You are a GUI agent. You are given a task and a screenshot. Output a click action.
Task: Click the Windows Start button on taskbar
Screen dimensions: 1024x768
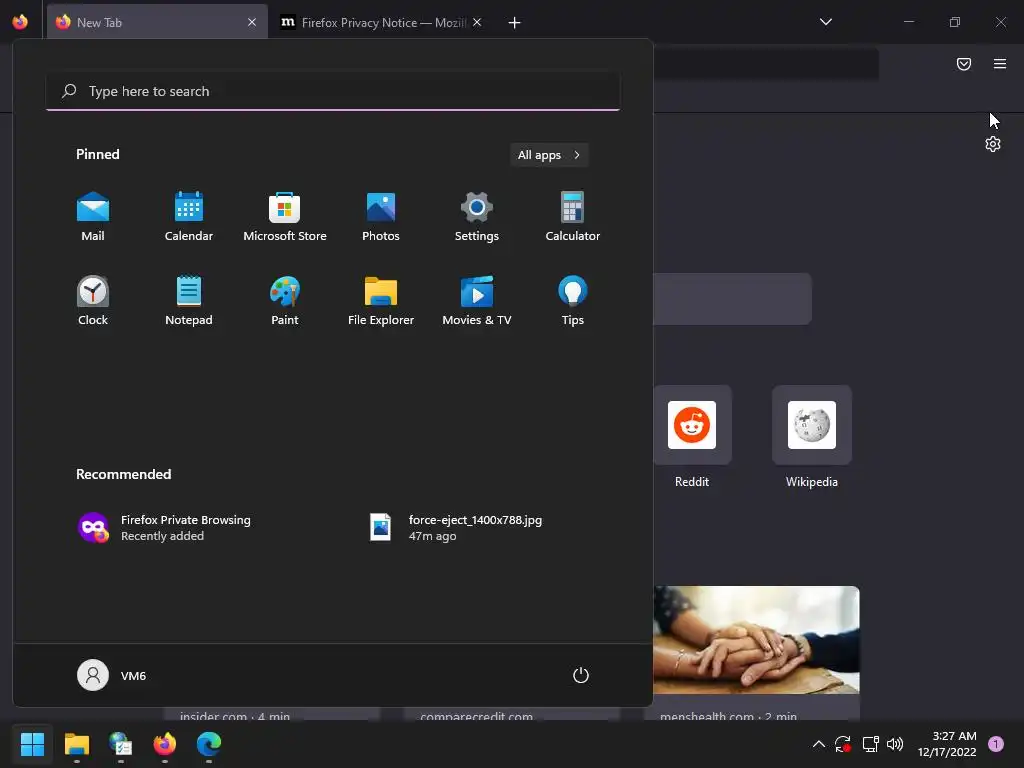coord(32,744)
